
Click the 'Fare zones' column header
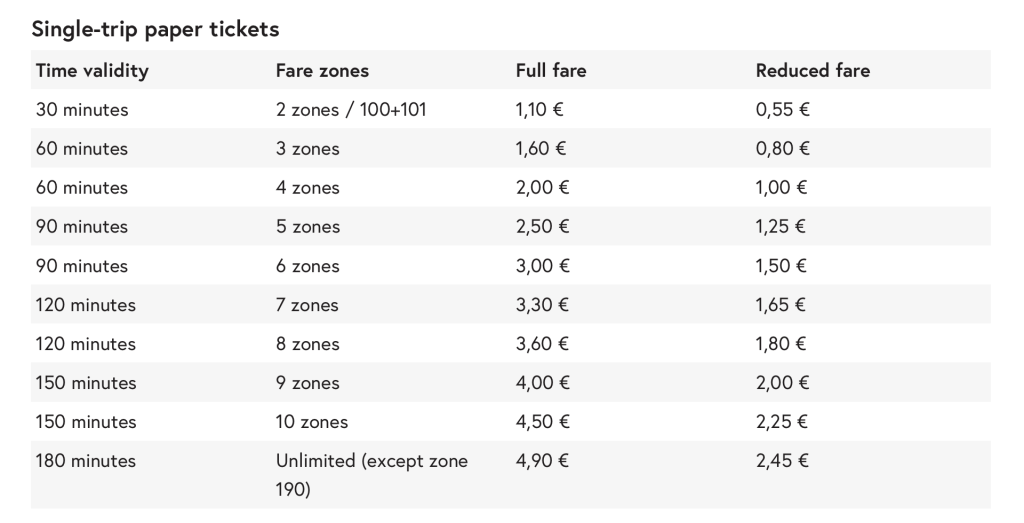[322, 70]
